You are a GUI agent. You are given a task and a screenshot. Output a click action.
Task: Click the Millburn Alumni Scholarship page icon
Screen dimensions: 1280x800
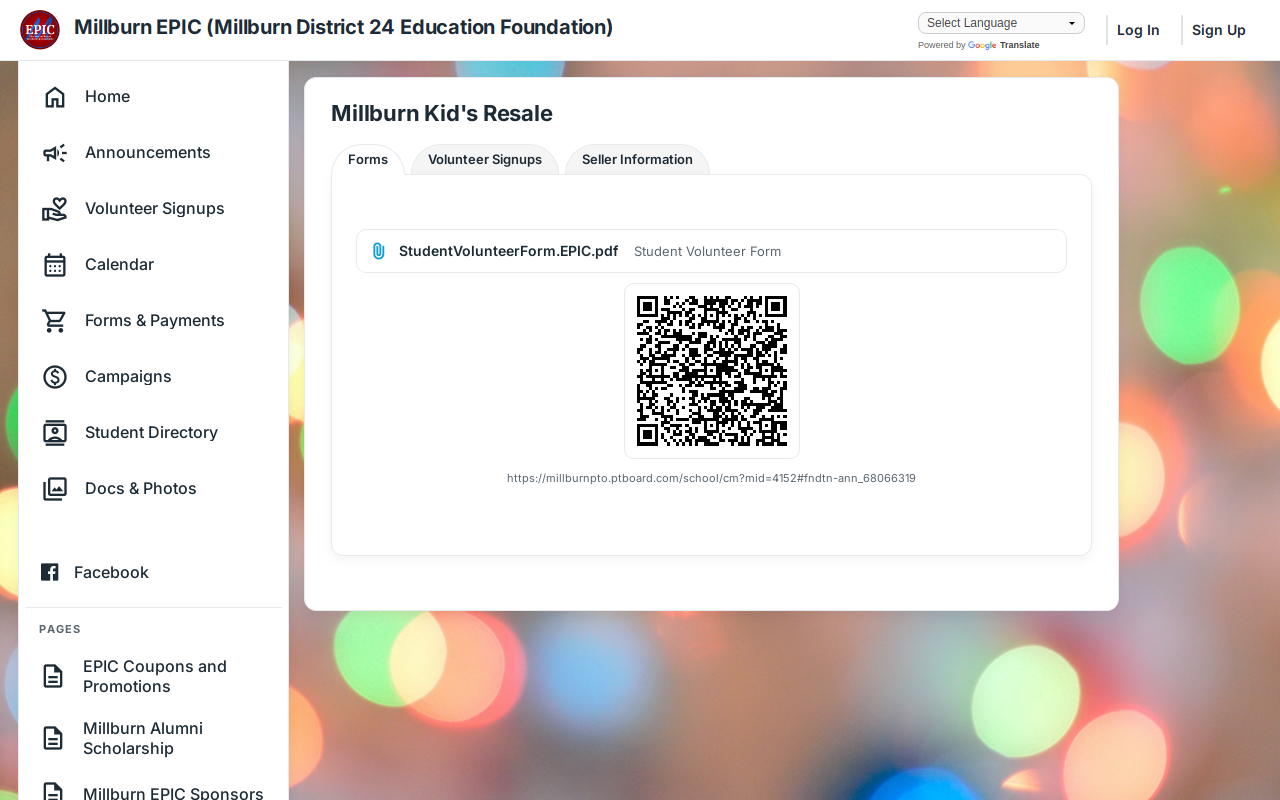53,739
